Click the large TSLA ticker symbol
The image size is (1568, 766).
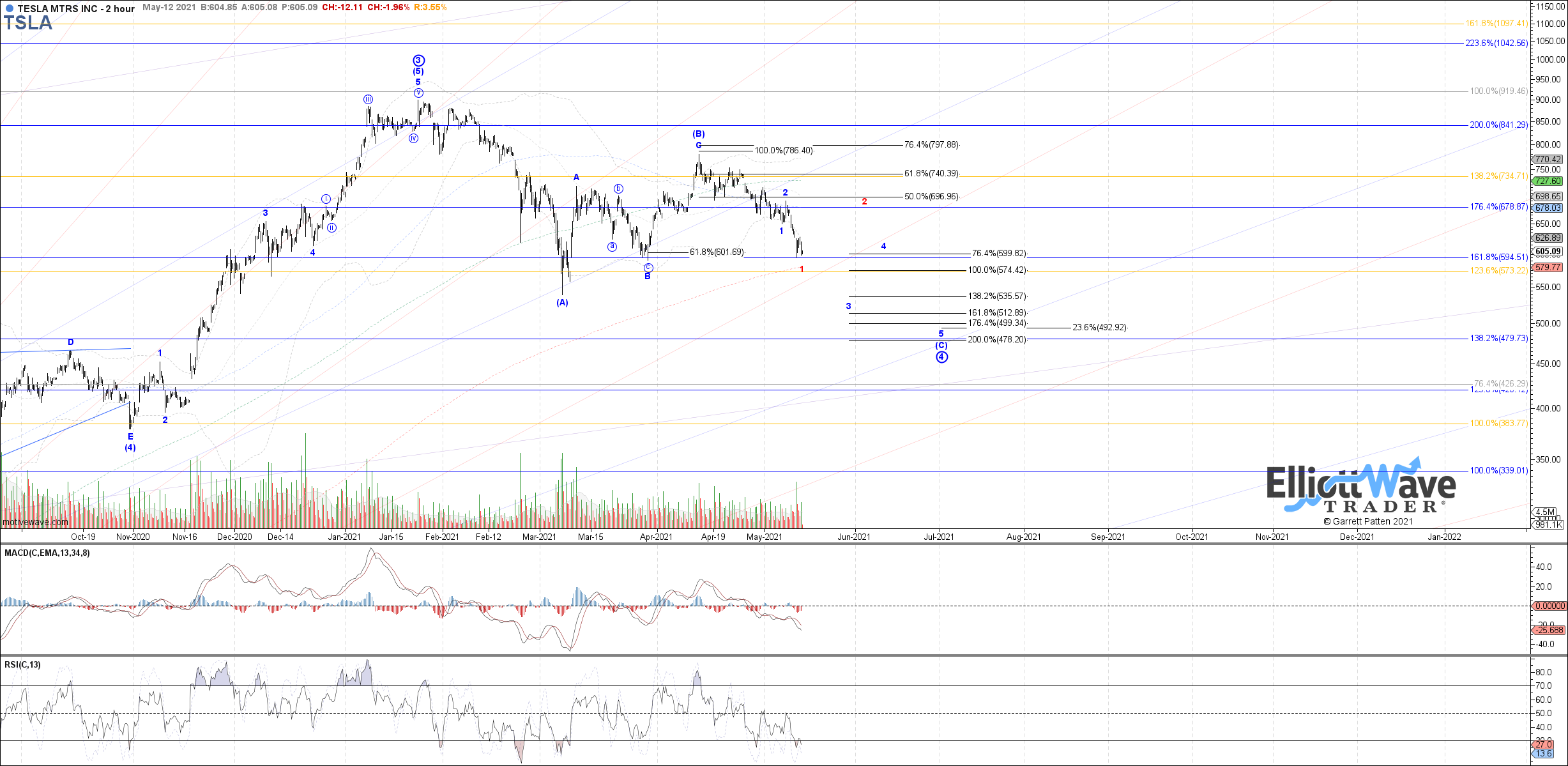click(x=28, y=23)
